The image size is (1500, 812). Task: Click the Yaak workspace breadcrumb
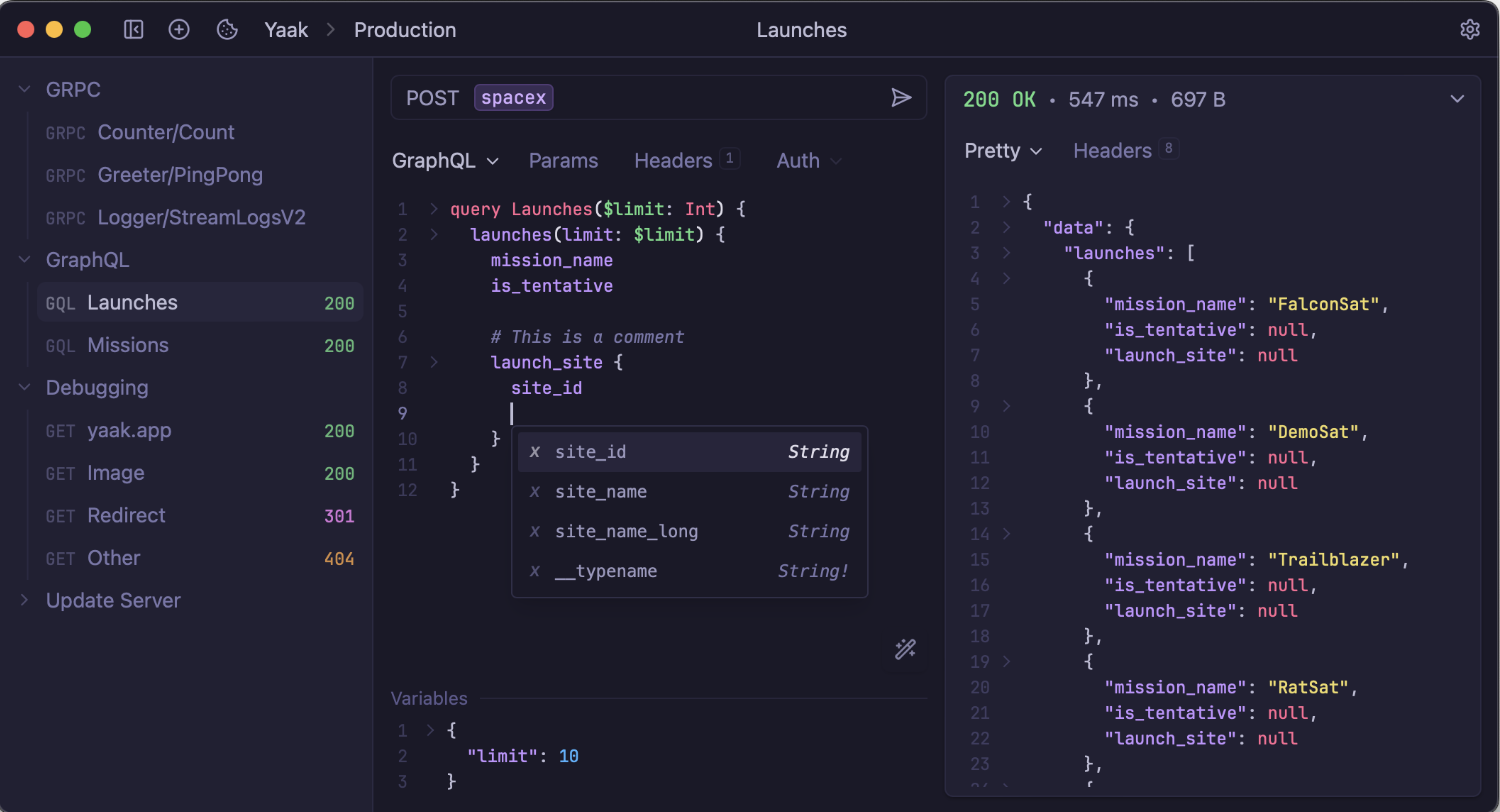(x=286, y=30)
